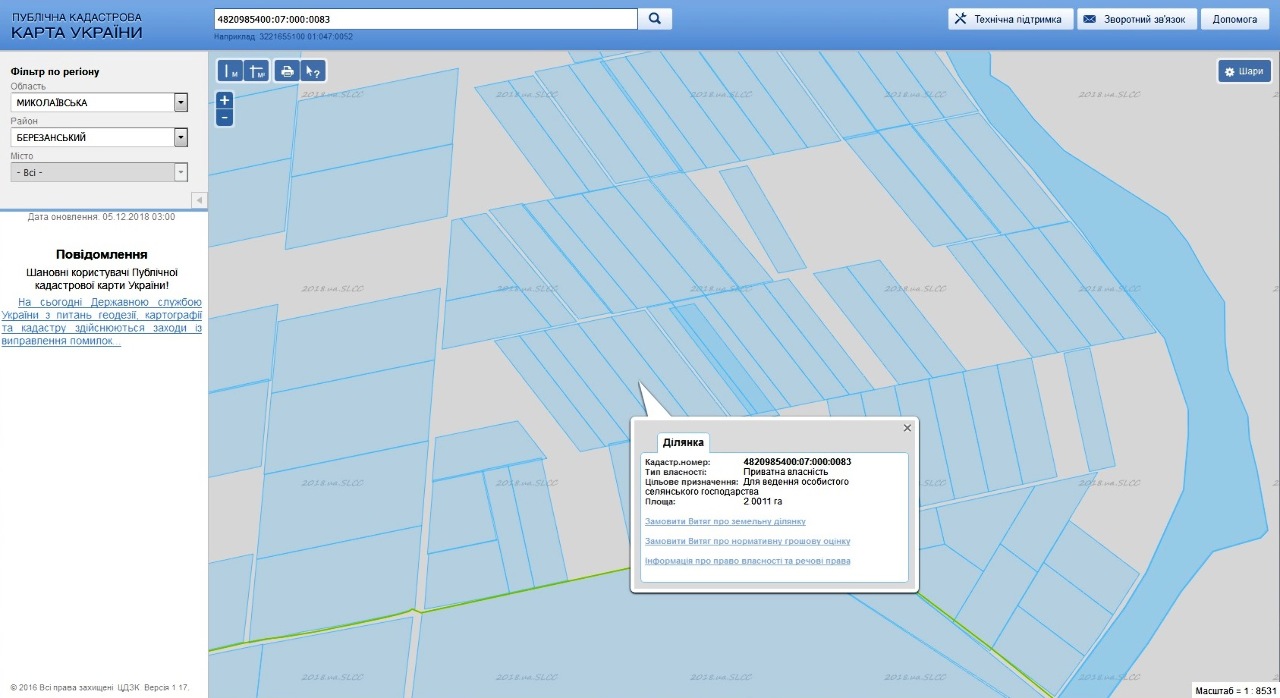Collapse the left sidebar panel arrow
This screenshot has height=698, width=1280.
[x=199, y=200]
